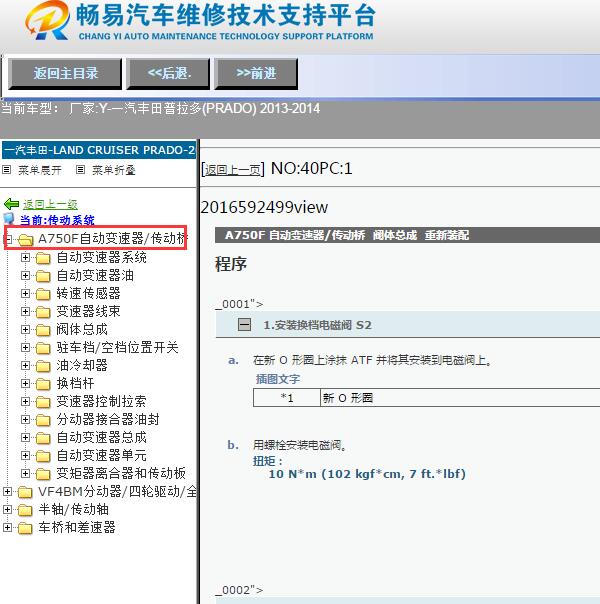Expand the 车桥和差速器 node
Screen dimensions: 600x604
click(x=7, y=527)
